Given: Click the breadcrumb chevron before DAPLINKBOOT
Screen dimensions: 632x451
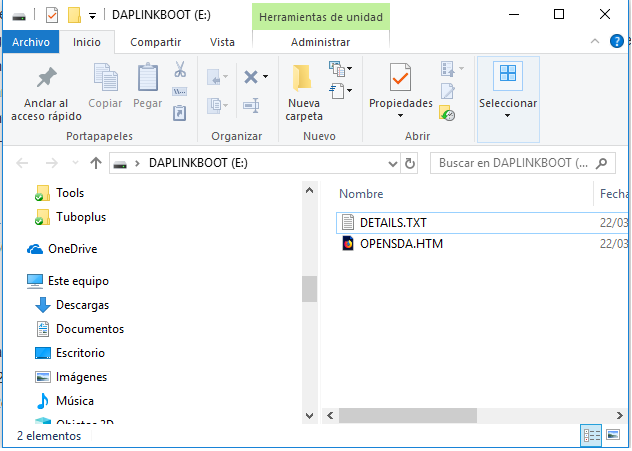Looking at the screenshot, I should click(137, 163).
